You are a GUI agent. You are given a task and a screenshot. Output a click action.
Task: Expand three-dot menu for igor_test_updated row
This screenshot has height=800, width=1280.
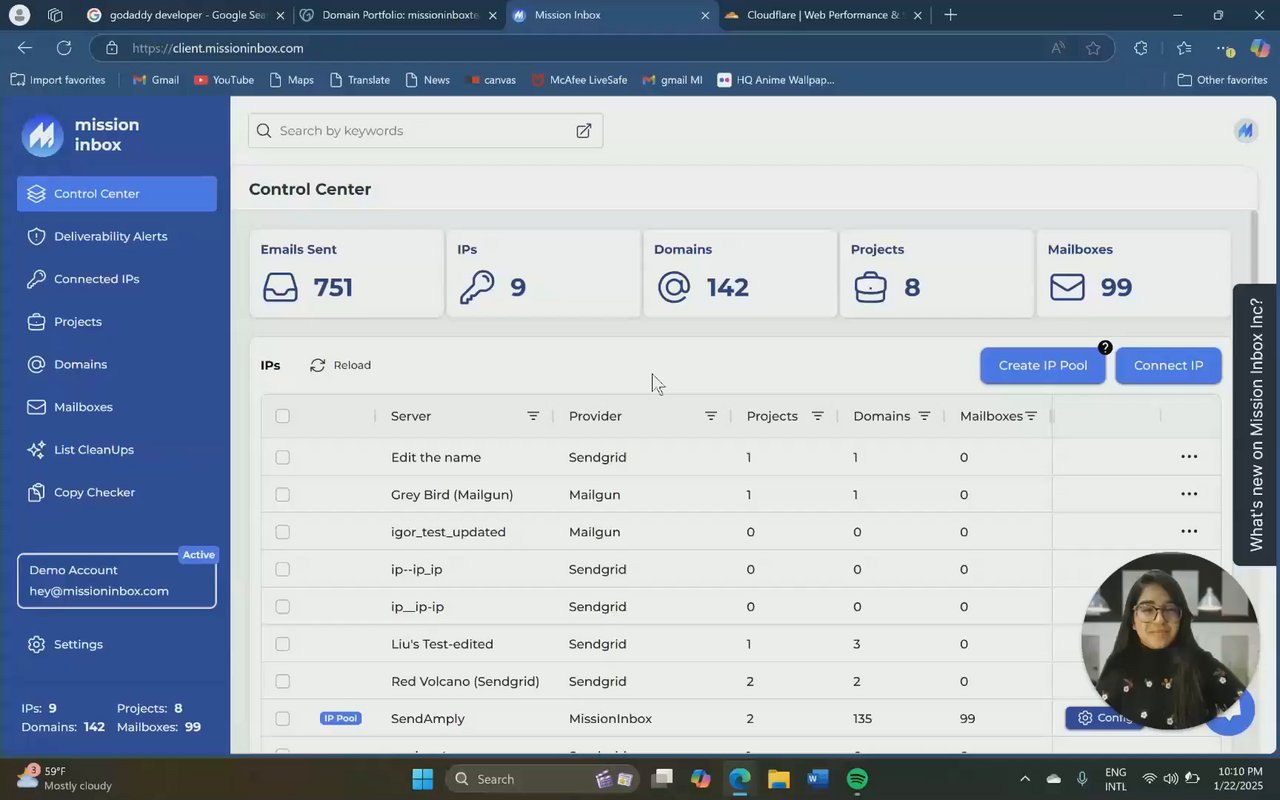pyautogui.click(x=1188, y=532)
